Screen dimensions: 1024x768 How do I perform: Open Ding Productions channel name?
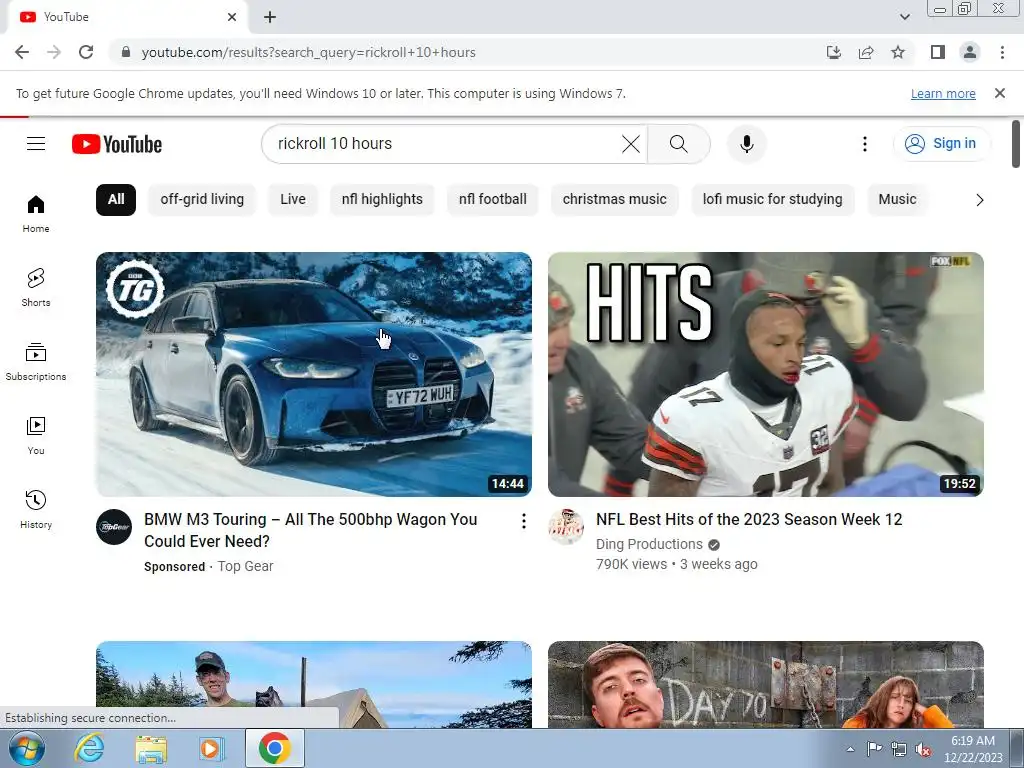[649, 544]
